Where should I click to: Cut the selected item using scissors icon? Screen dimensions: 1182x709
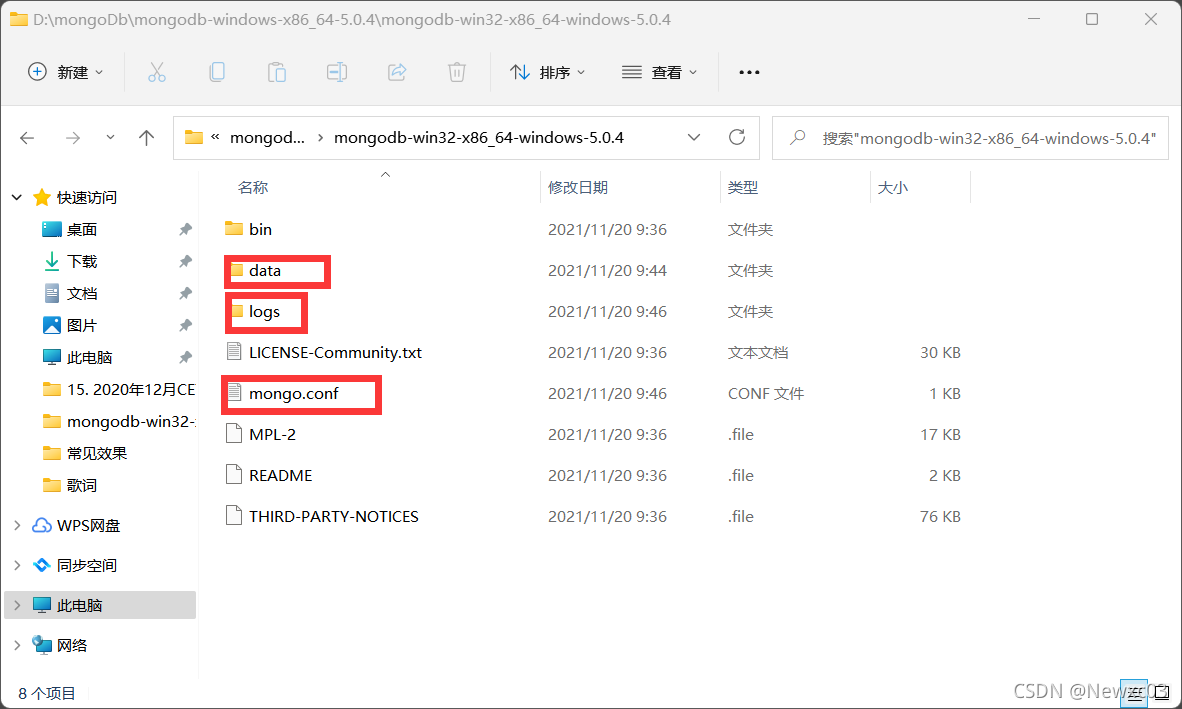157,71
